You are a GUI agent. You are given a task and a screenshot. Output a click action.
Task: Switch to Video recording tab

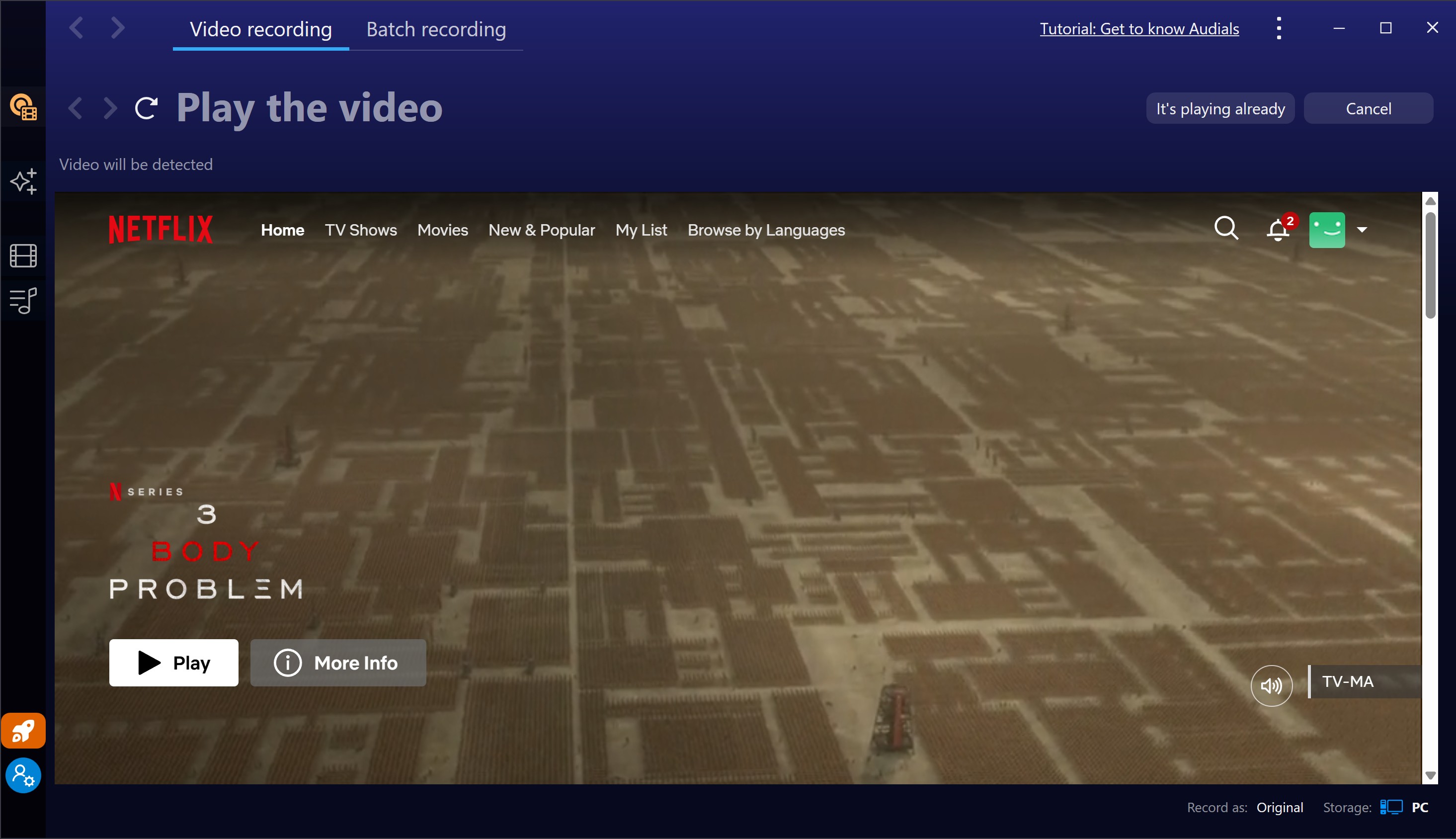click(261, 29)
